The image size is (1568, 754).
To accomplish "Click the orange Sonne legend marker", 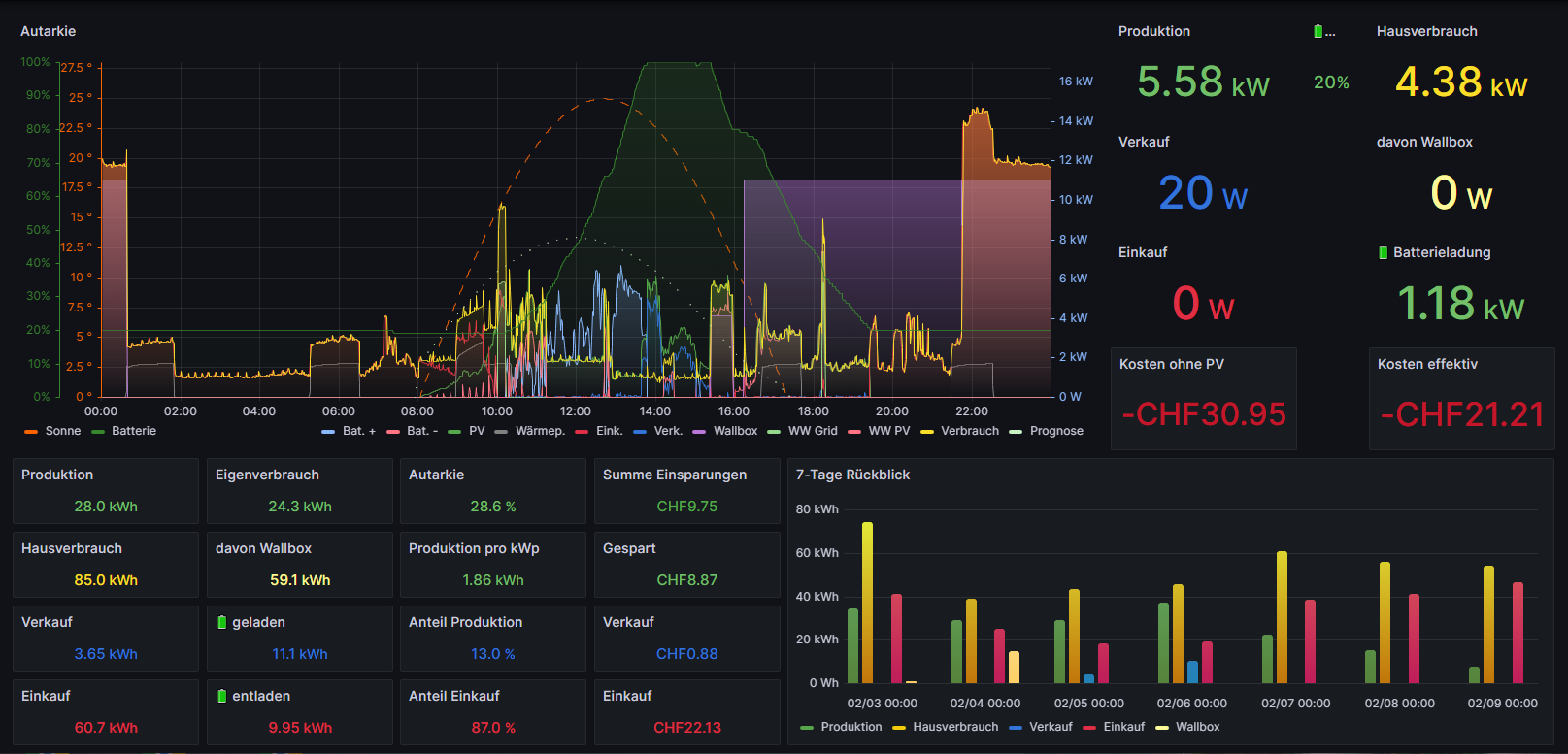I will pos(31,431).
